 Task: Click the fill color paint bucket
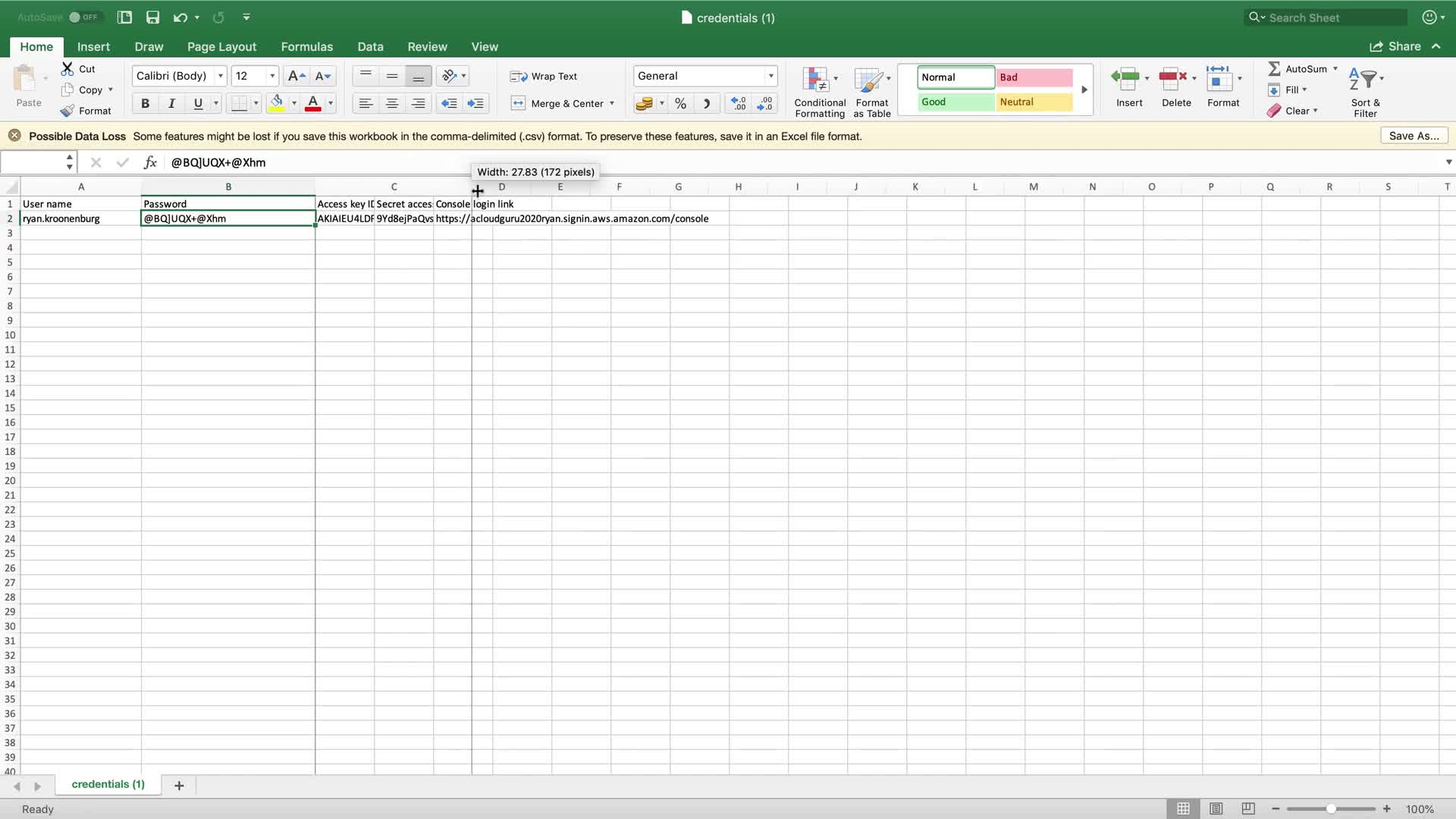(x=277, y=103)
